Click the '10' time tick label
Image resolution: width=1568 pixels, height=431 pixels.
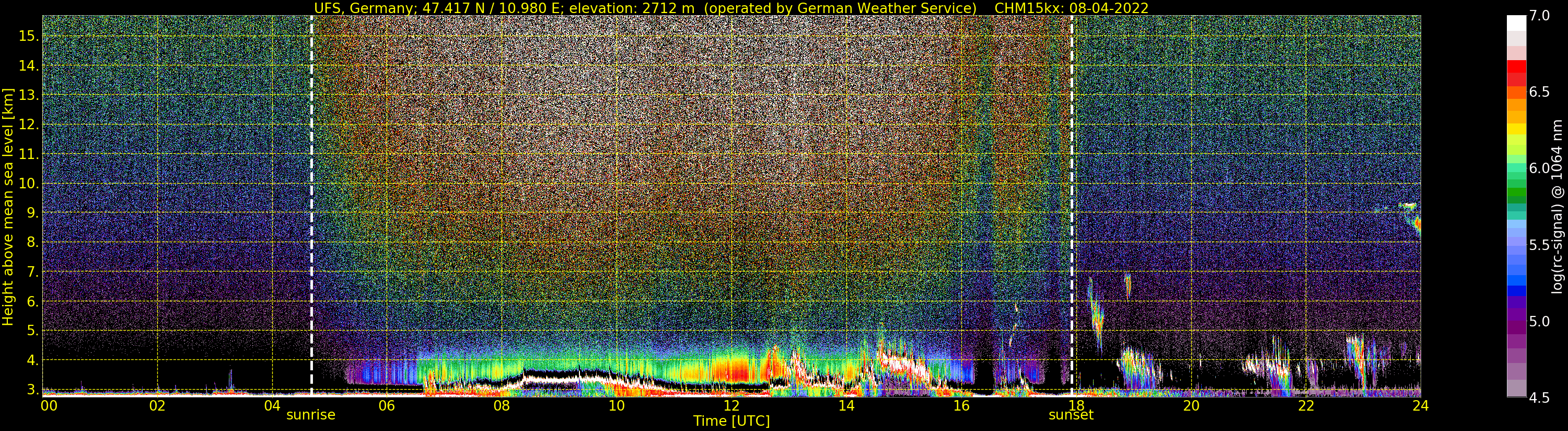[x=617, y=405]
